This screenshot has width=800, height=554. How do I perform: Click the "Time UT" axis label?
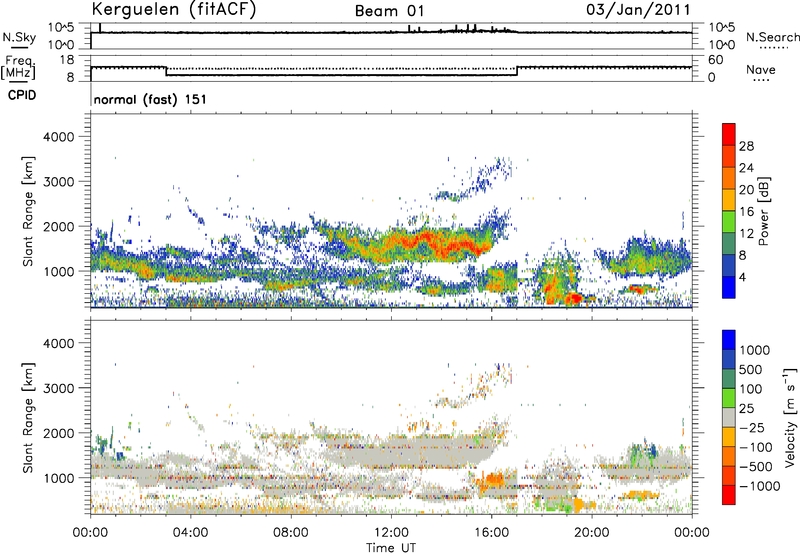pos(391,548)
